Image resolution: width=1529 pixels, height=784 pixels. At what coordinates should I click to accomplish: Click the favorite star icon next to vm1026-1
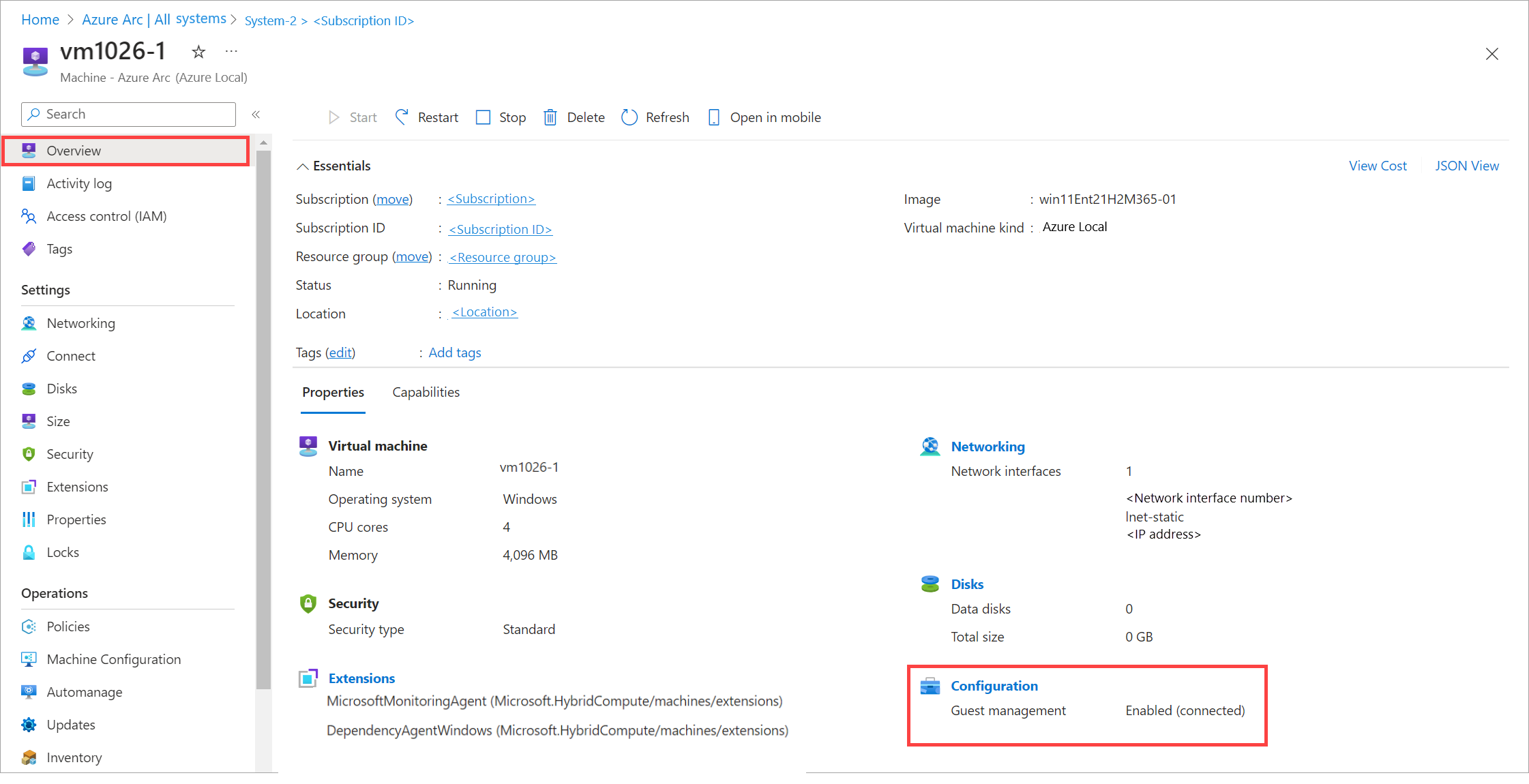click(198, 52)
